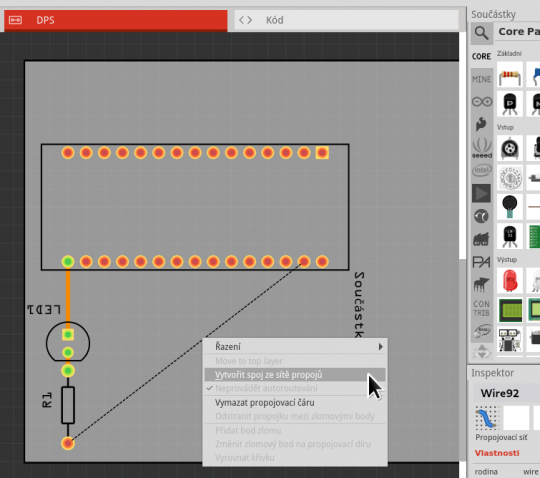Screen dimensions: 540x478
Task: Click the Propojovací síť caption
Action: tap(501, 437)
